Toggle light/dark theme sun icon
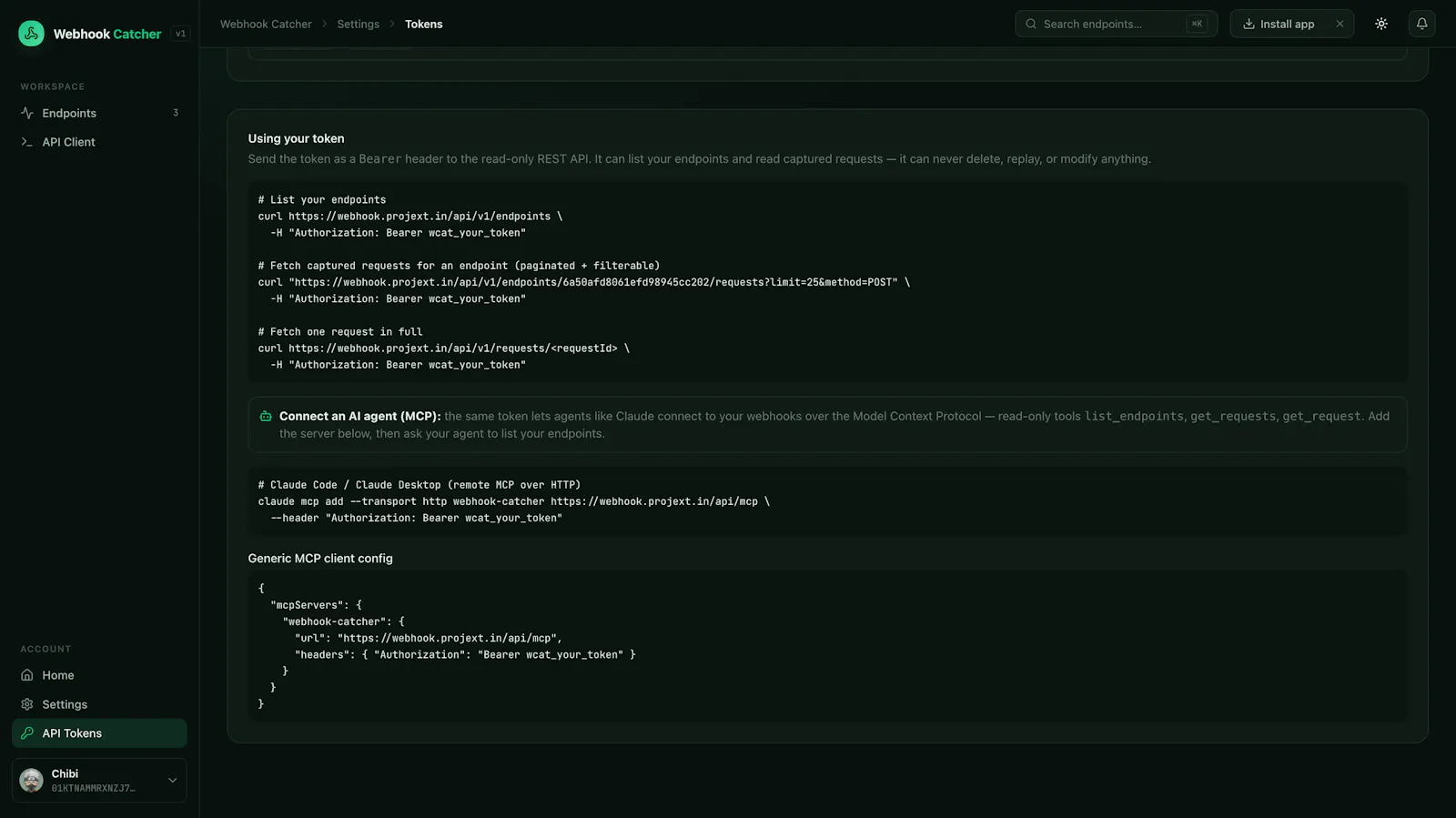 [x=1381, y=24]
